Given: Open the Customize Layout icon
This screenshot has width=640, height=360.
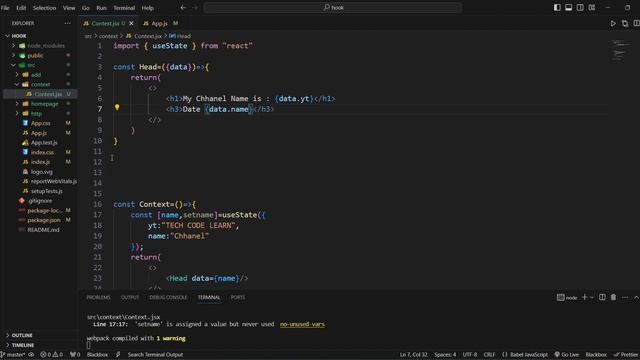Looking at the screenshot, I should pos(591,7).
